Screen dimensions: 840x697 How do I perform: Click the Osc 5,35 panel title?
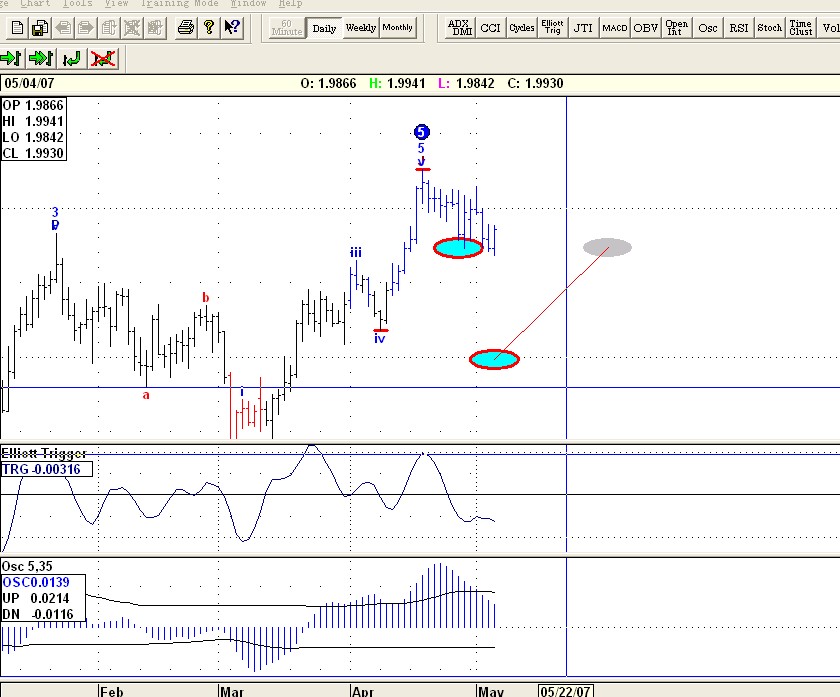tap(27, 566)
